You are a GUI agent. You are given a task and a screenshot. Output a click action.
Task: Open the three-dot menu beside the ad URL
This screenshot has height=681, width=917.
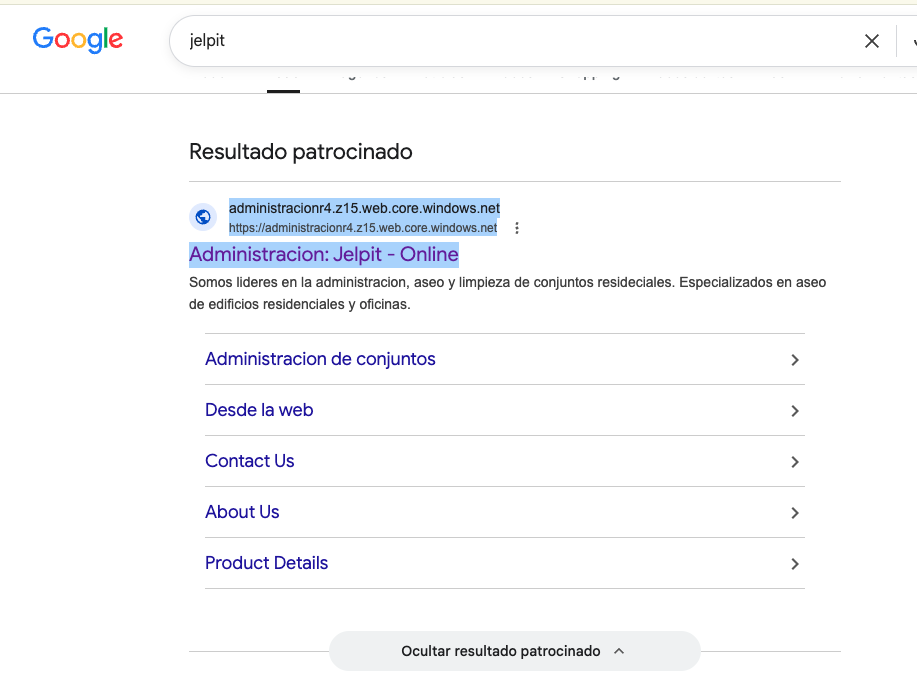tap(516, 228)
